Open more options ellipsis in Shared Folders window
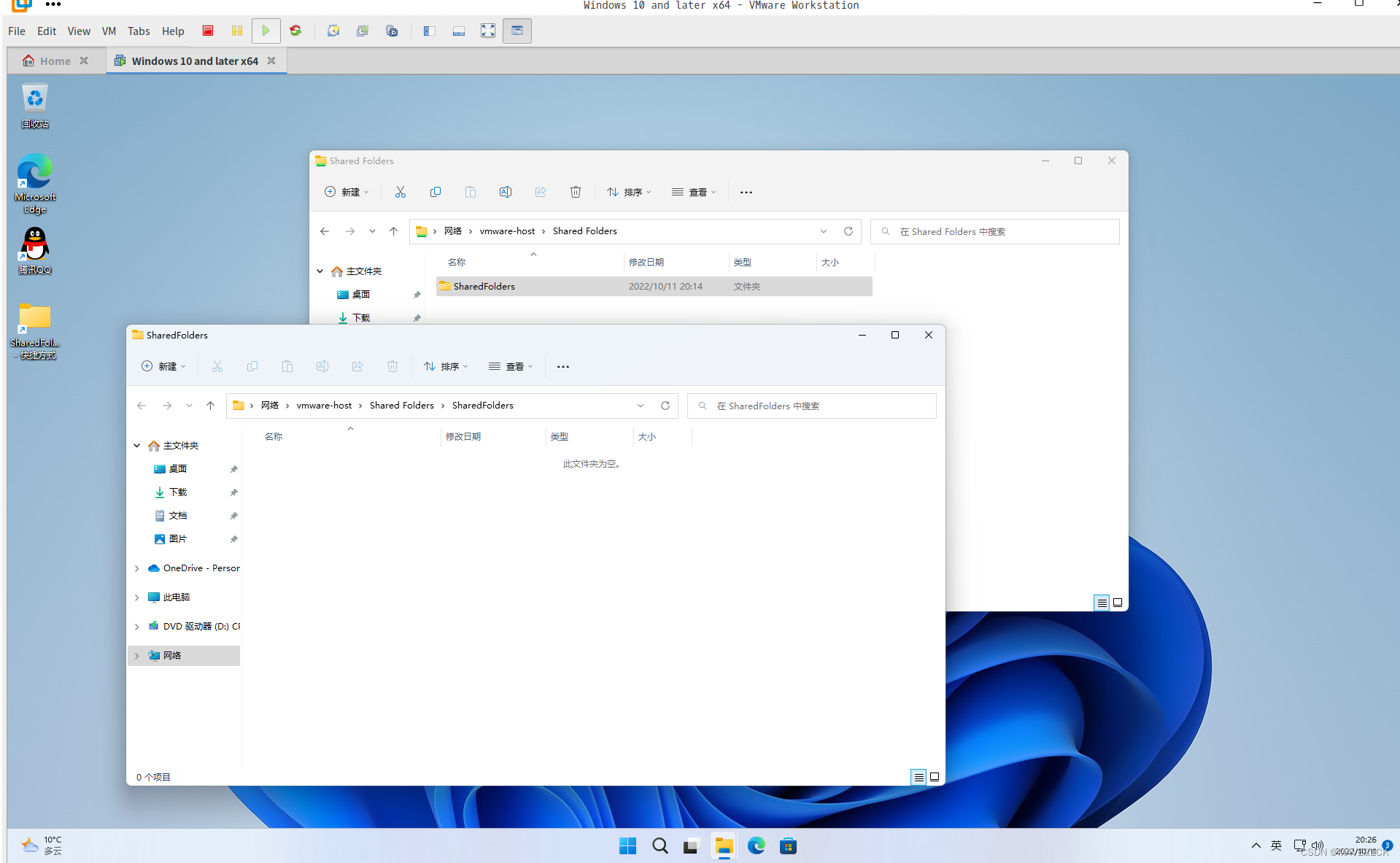The height and width of the screenshot is (863, 1400). click(x=746, y=192)
